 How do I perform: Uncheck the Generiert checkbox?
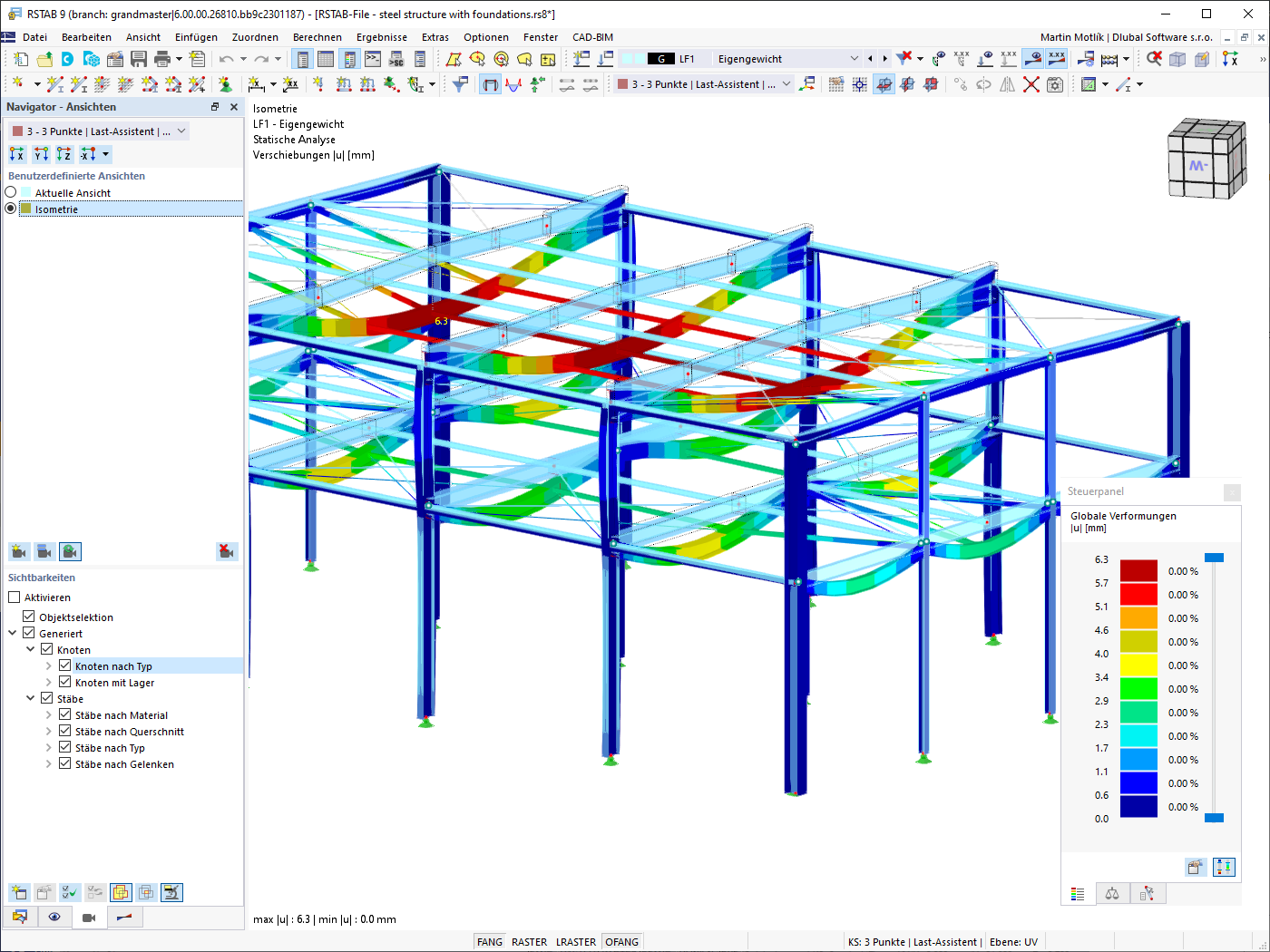28,633
